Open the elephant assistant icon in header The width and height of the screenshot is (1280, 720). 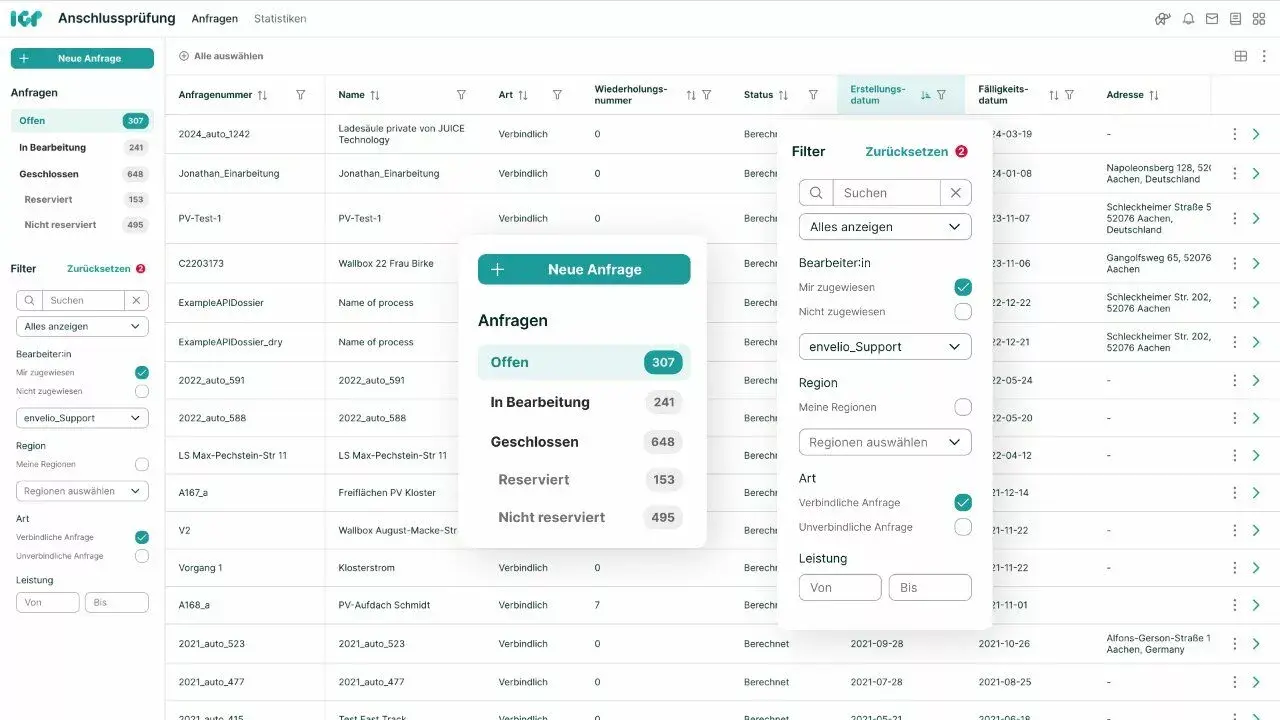click(1163, 19)
